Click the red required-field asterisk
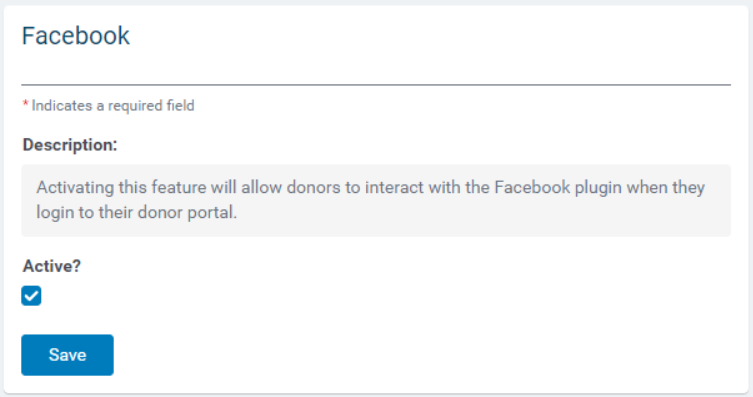753x397 pixels. click(25, 104)
